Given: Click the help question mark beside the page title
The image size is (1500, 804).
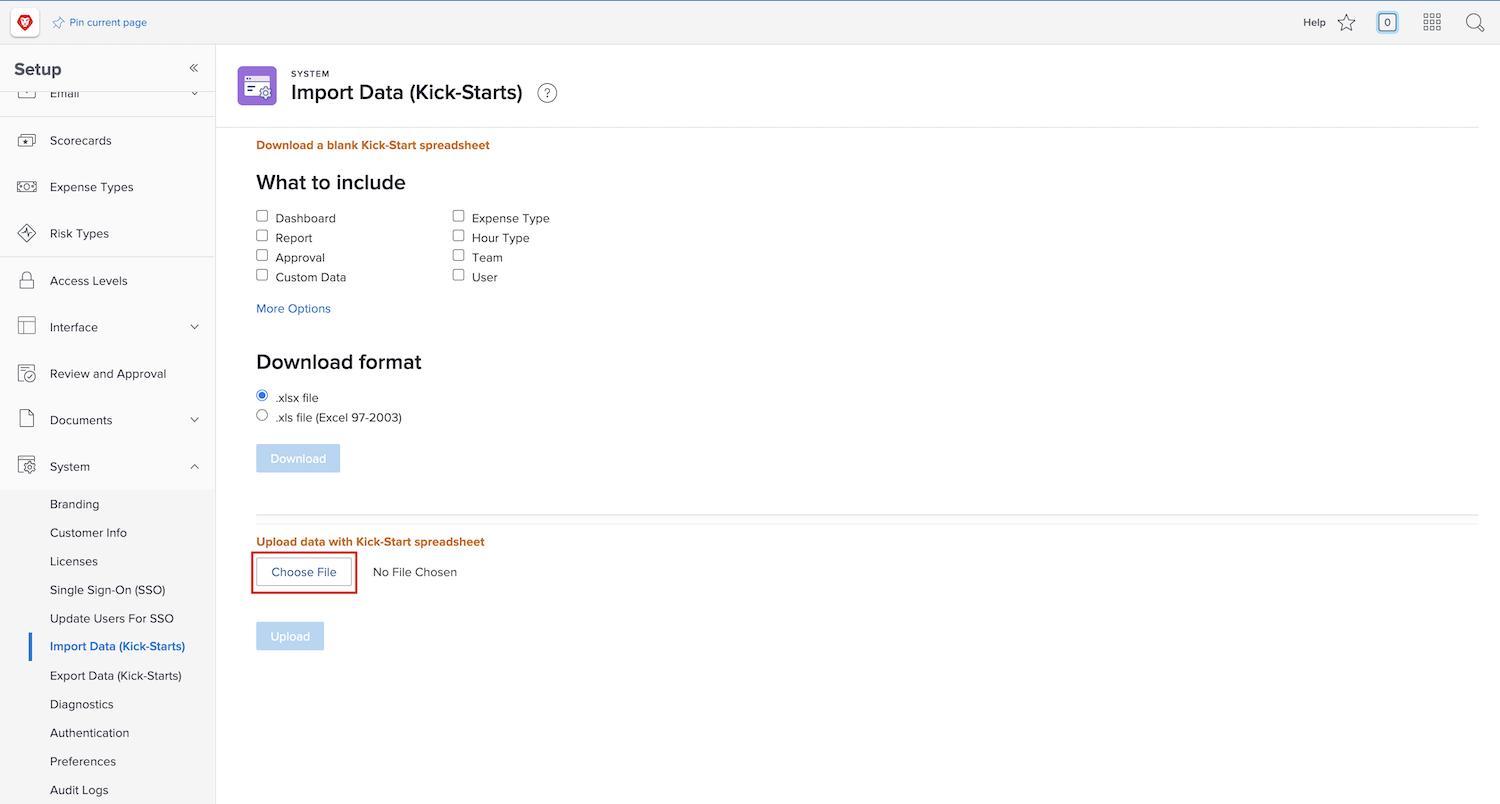Looking at the screenshot, I should pos(546,92).
